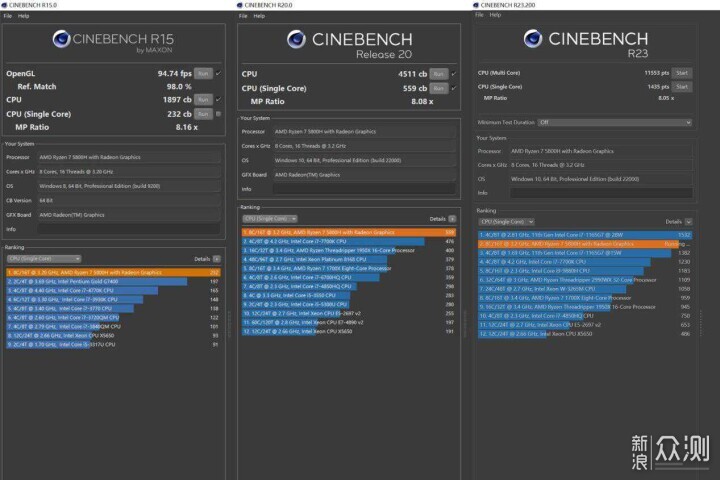Click the CINEBENCH Release 20 sphere logo

click(296, 39)
